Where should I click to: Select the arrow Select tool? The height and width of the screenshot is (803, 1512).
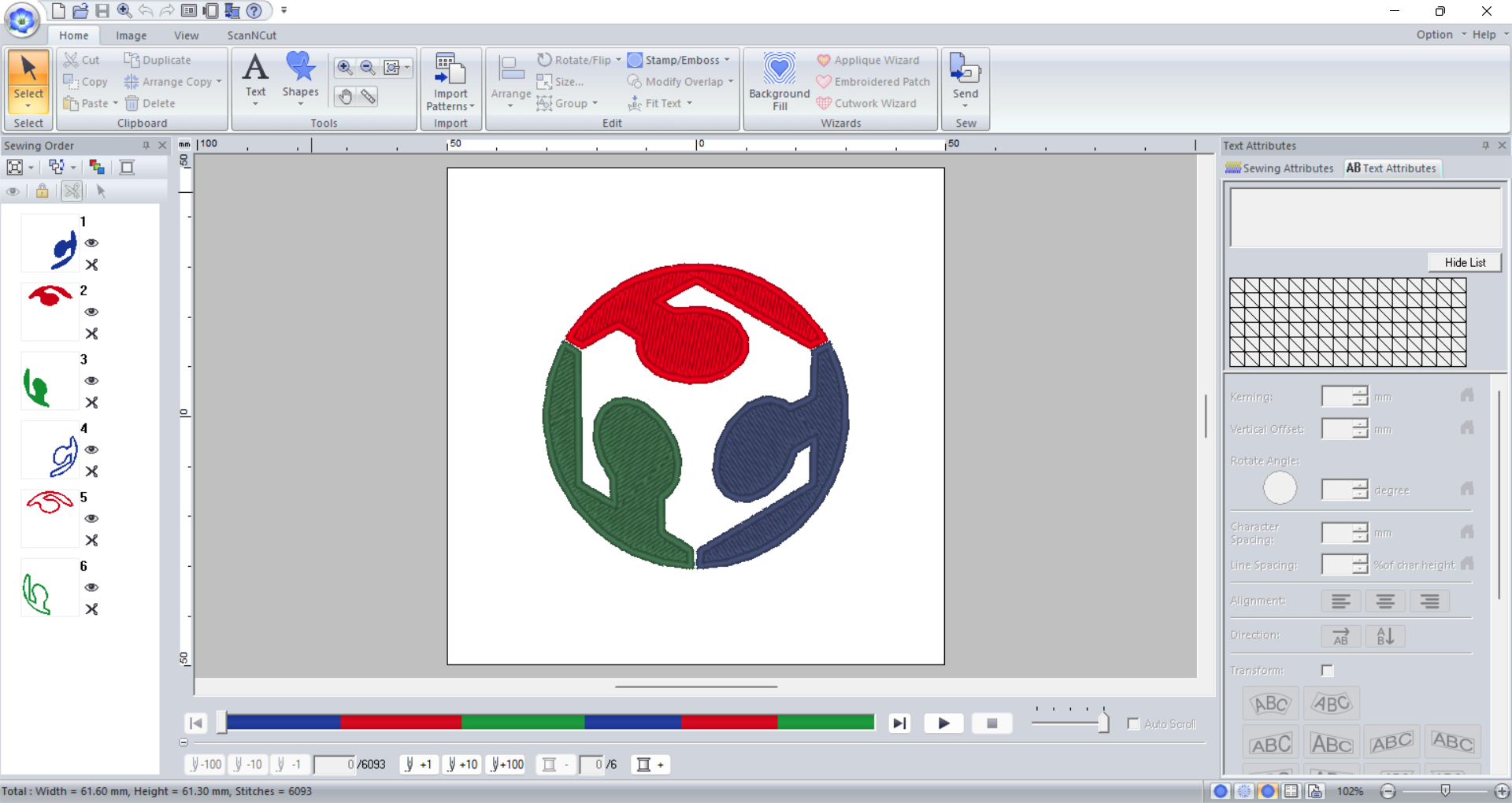coord(28,81)
